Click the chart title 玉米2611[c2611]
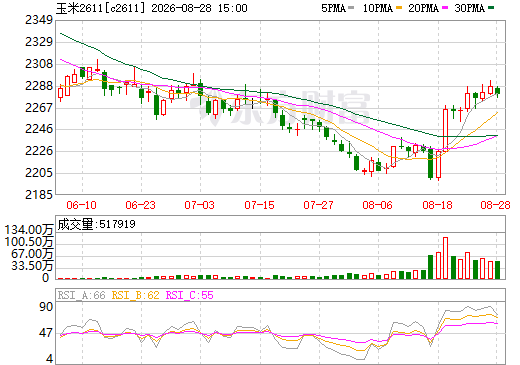Image resolution: width=520 pixels, height=365 pixels. tap(101, 8)
